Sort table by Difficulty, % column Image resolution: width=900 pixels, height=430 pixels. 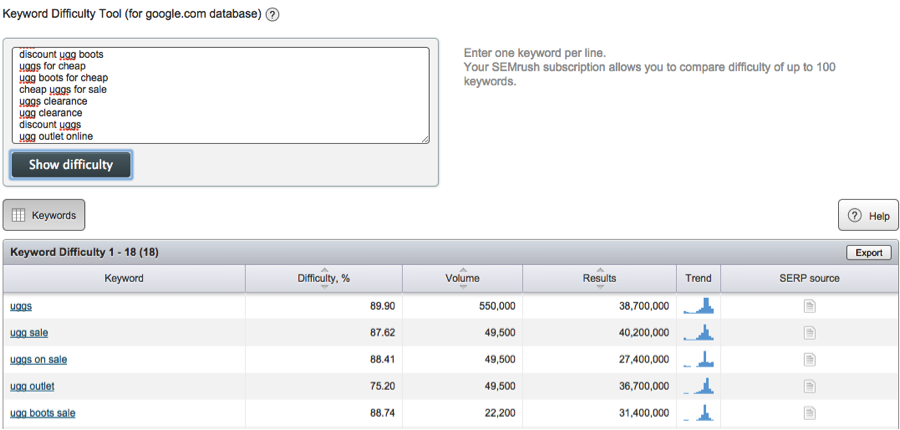tap(324, 278)
